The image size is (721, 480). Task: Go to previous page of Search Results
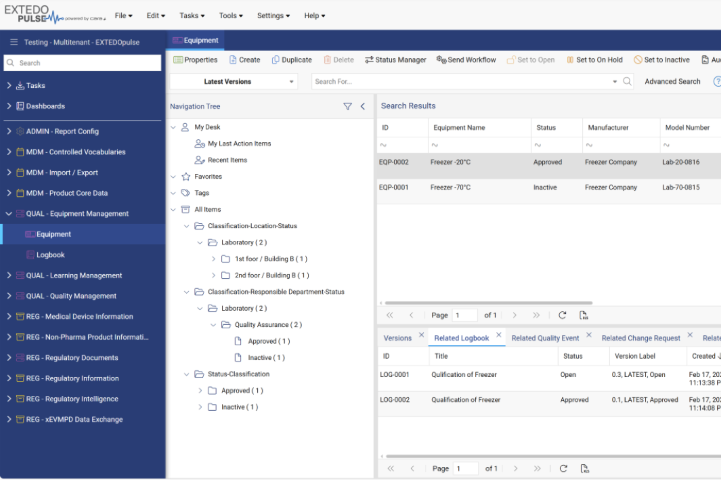(412, 315)
